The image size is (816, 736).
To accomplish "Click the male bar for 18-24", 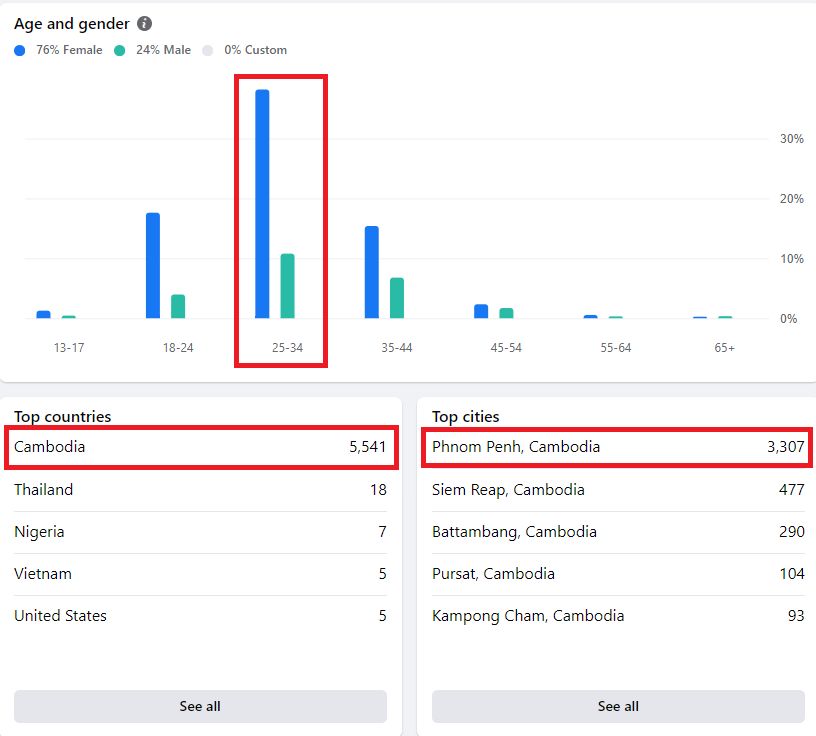I will pos(178,306).
